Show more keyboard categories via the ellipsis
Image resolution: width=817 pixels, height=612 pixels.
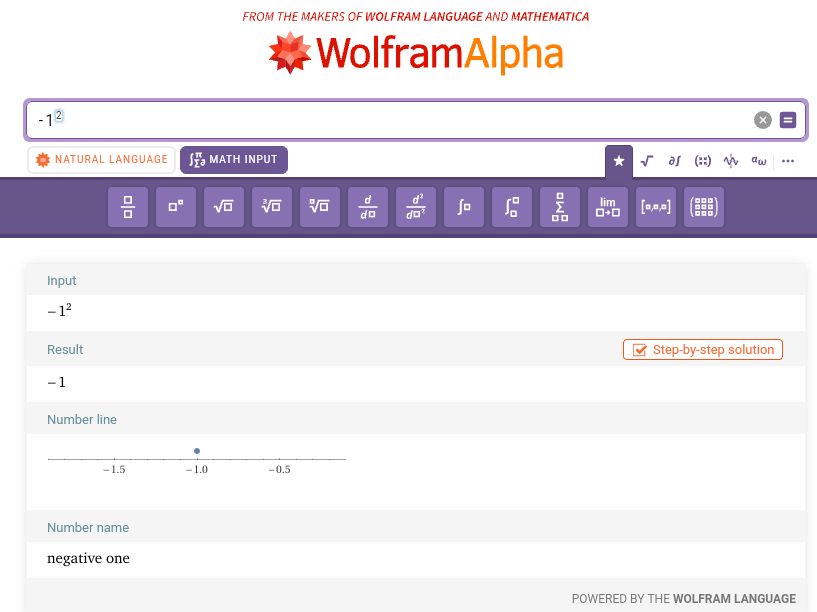[x=788, y=161]
